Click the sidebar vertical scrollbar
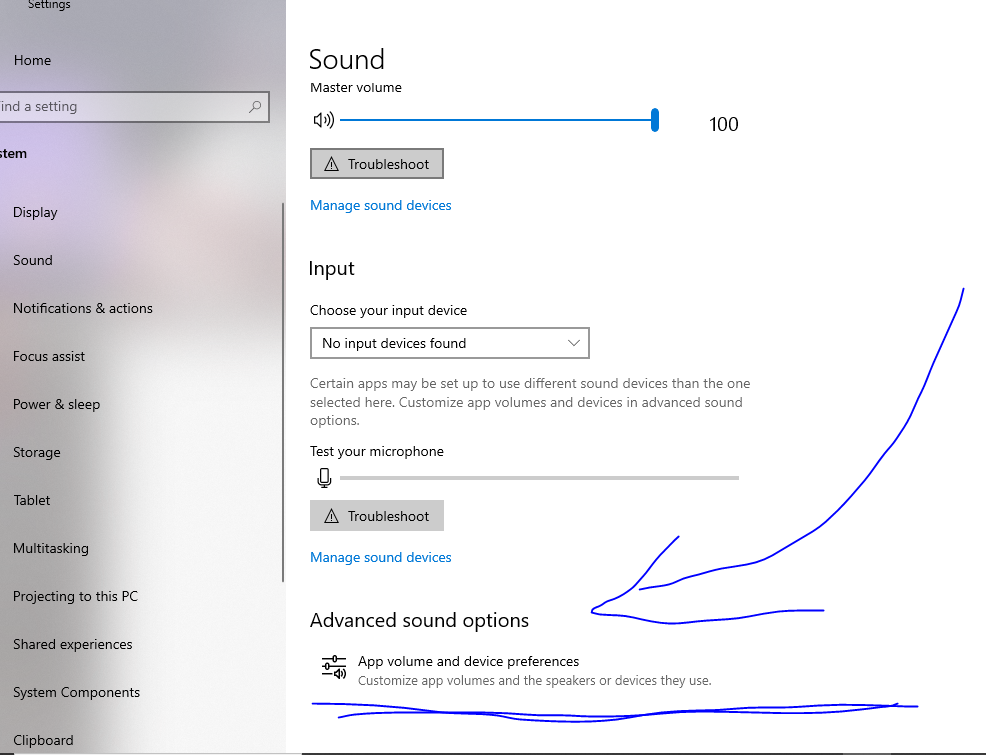 coord(283,390)
